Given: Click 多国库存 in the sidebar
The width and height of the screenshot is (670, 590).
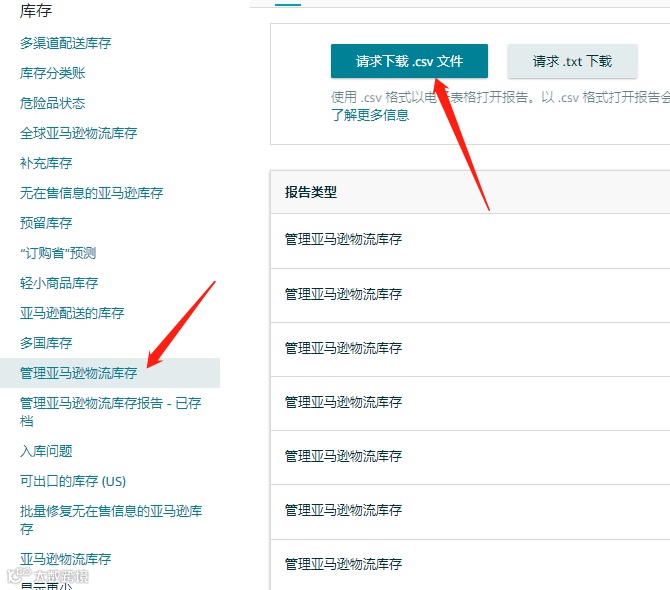Looking at the screenshot, I should (46, 343).
